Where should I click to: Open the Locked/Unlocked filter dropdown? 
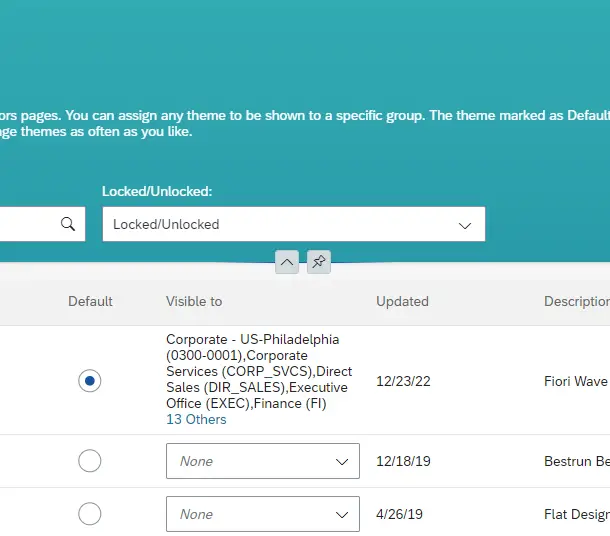[x=293, y=224]
